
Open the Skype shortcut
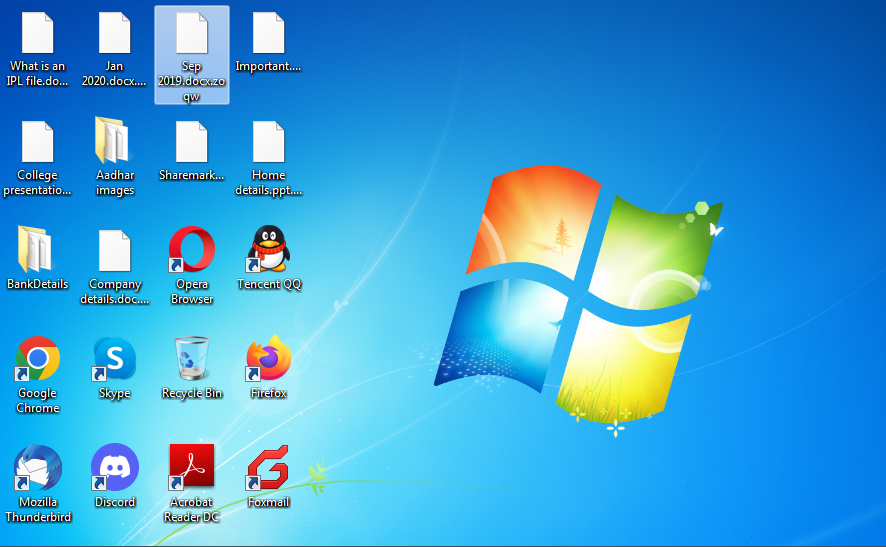[x=114, y=358]
